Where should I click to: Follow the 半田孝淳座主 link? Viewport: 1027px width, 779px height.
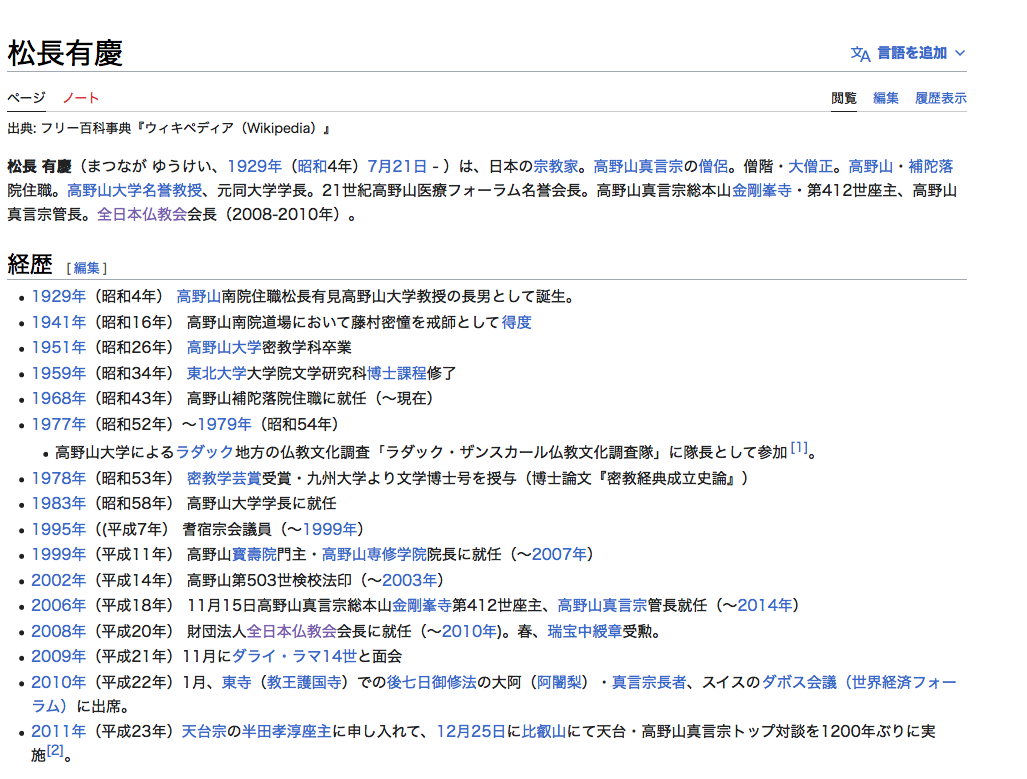(287, 731)
